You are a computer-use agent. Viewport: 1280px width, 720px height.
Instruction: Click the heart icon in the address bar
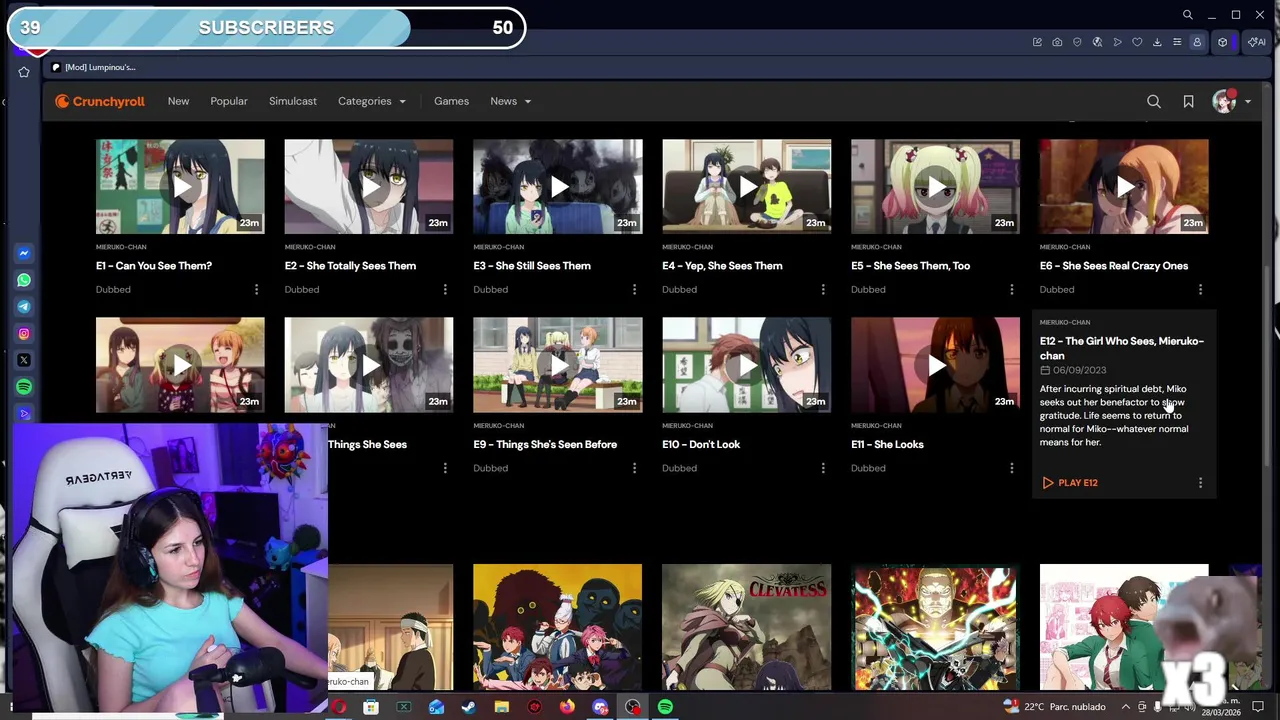1137,42
